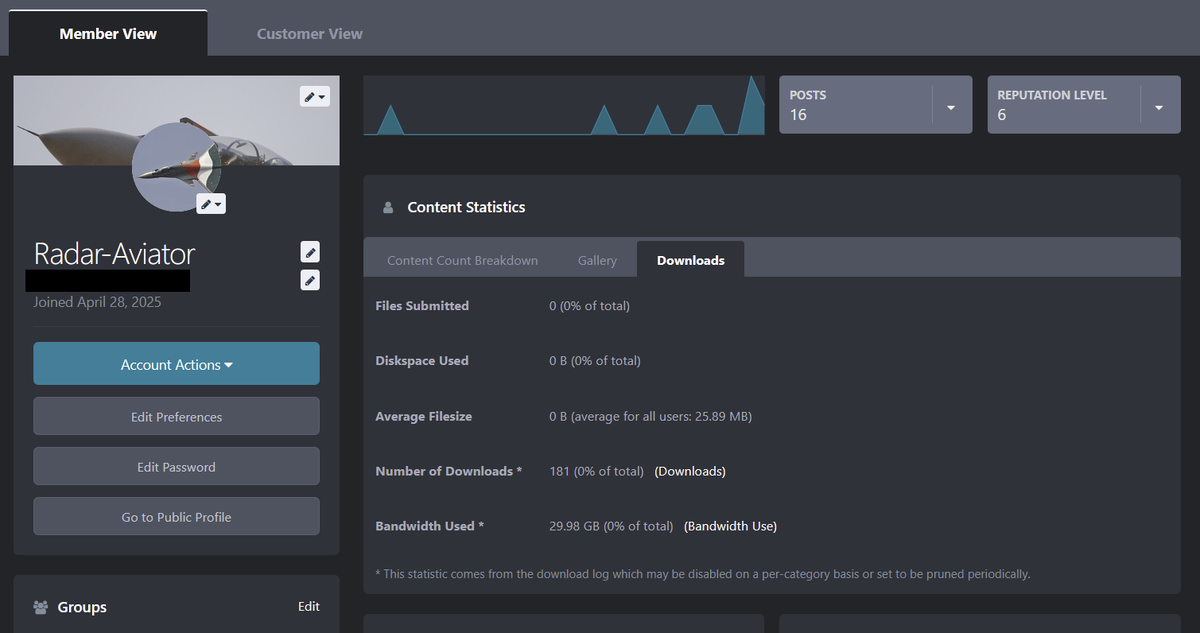Open the (Downloads) log link
This screenshot has height=633, width=1200.
tap(690, 471)
